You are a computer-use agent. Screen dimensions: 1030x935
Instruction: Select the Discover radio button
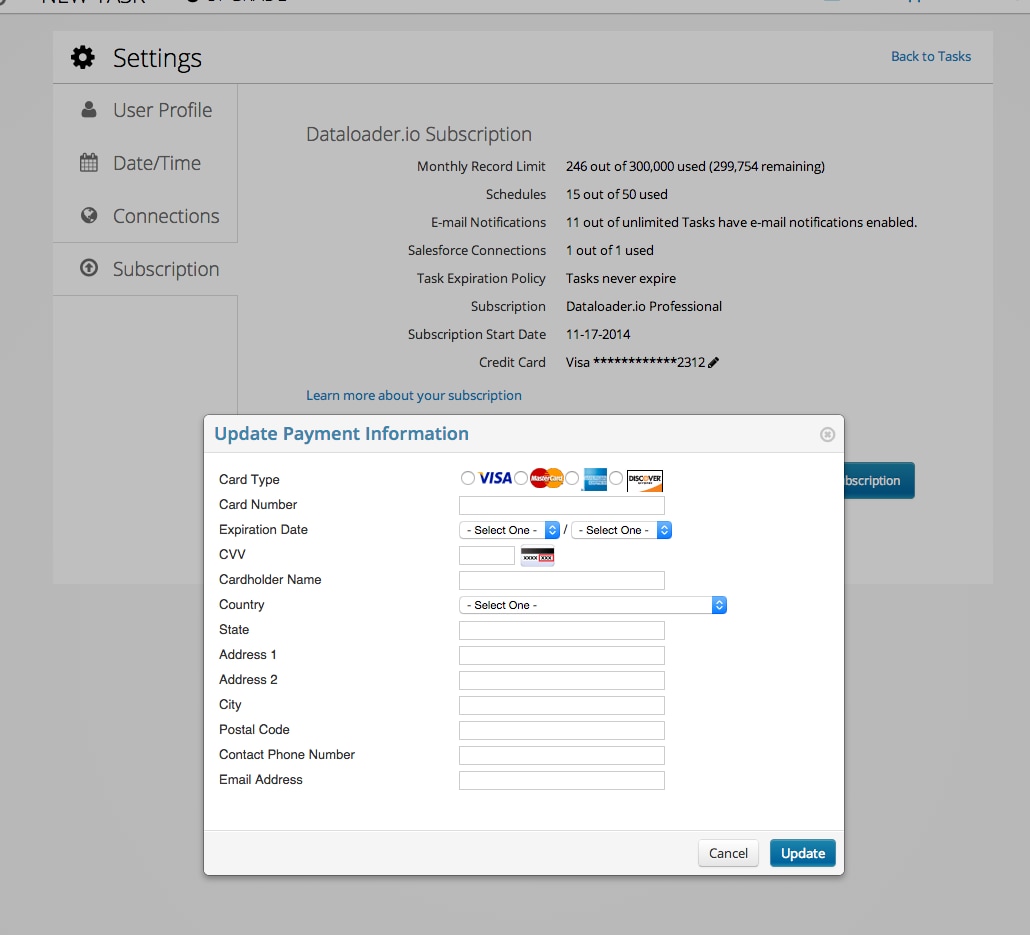(x=616, y=478)
